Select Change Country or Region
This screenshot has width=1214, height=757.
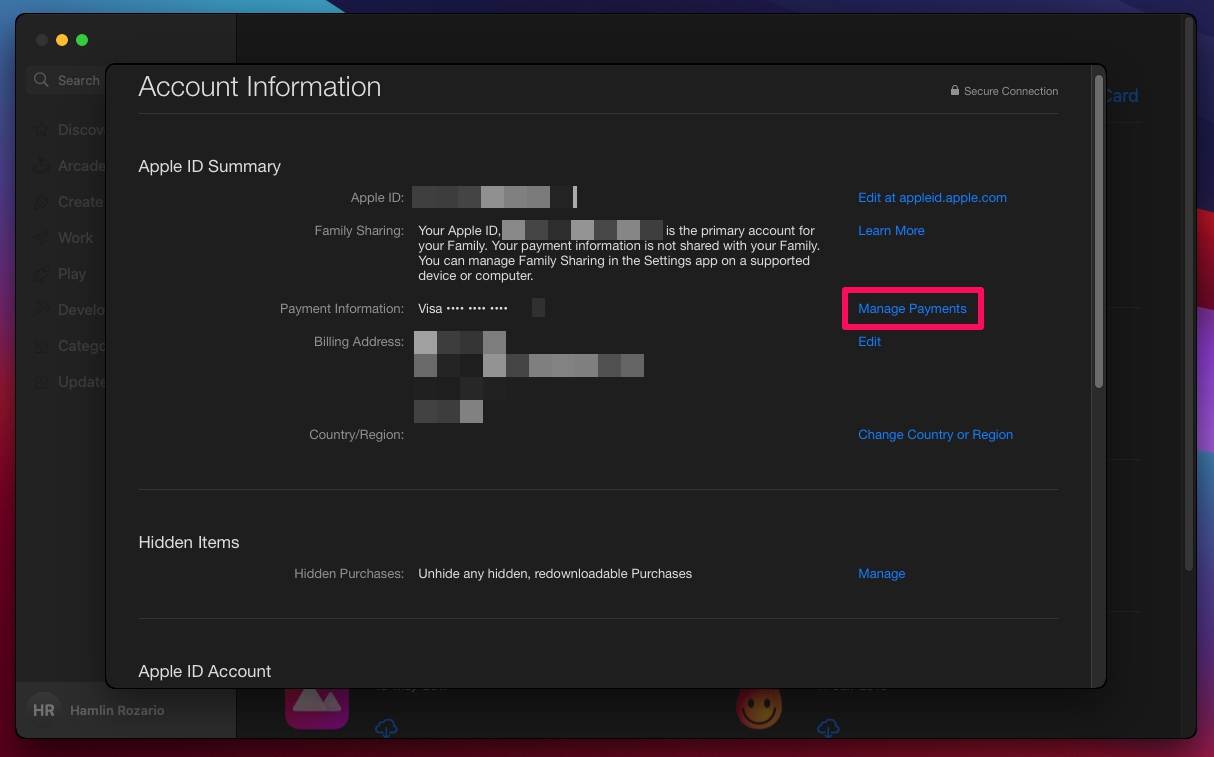tap(935, 435)
